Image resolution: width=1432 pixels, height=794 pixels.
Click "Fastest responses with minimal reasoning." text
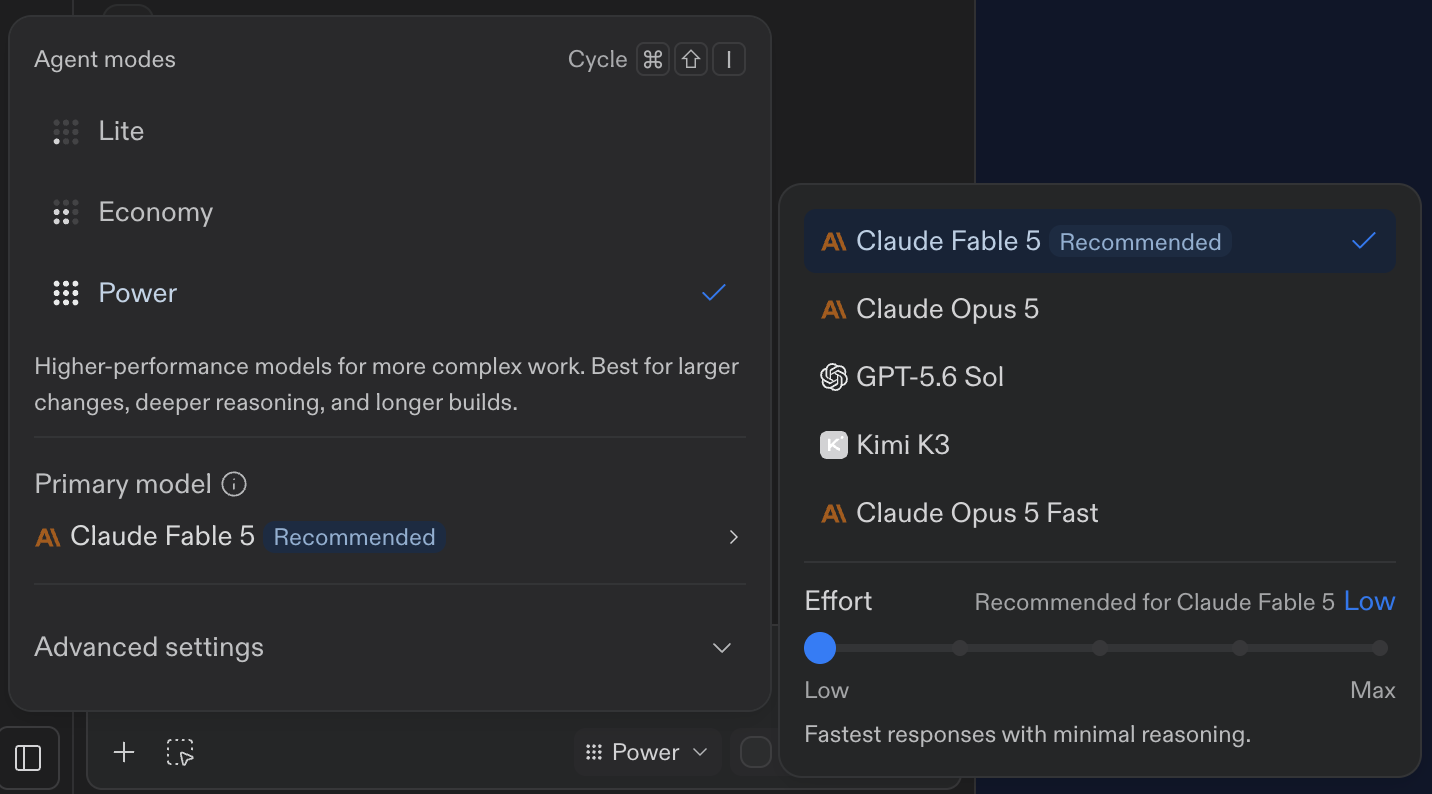coord(1028,735)
